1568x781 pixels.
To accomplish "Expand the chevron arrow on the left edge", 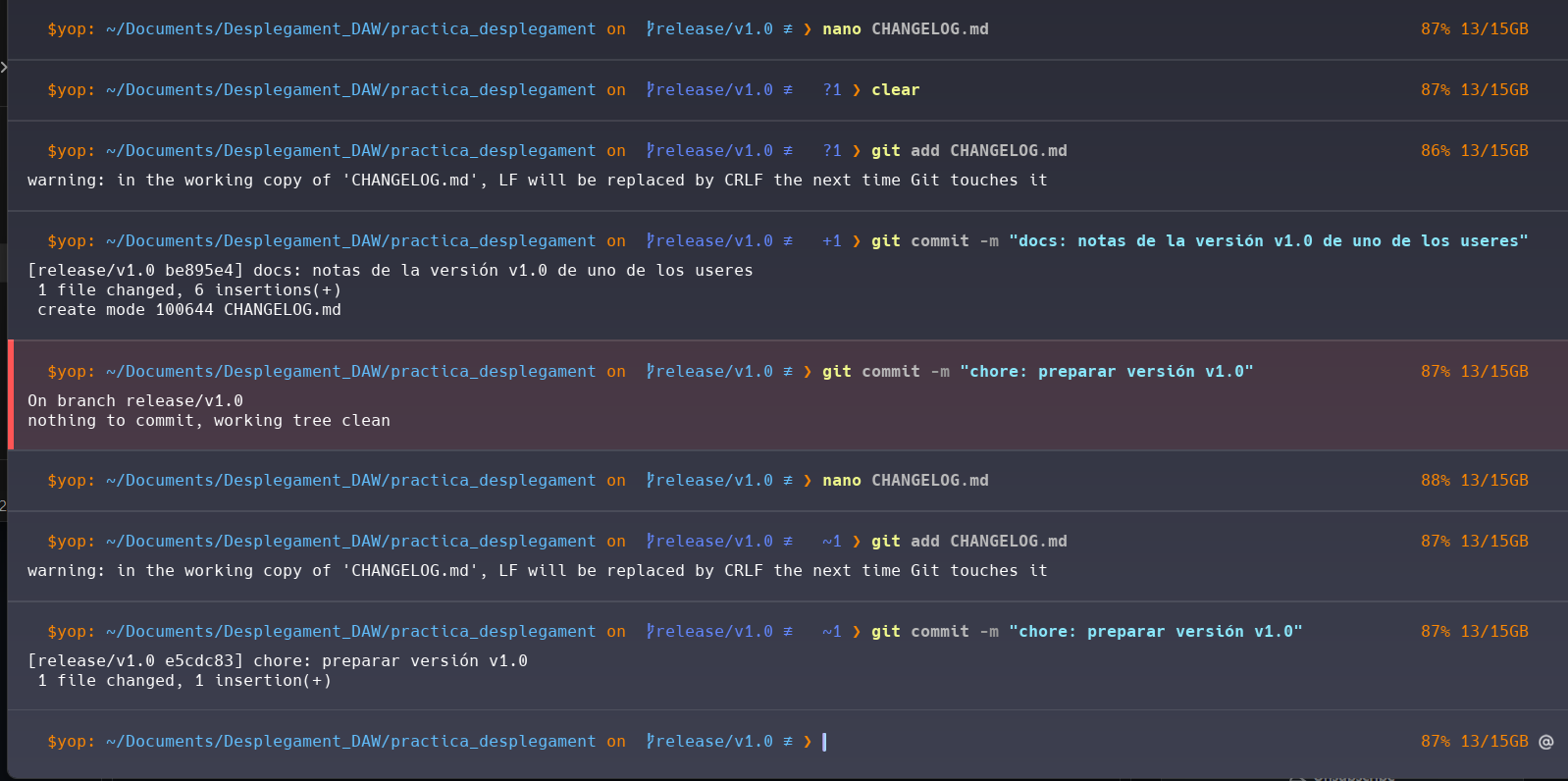I will tap(4, 67).
